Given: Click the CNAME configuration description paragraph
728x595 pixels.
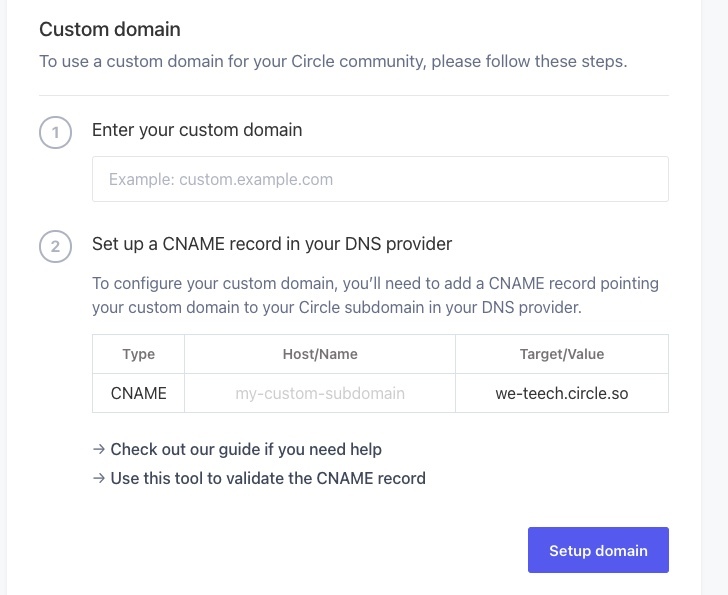Looking at the screenshot, I should tap(375, 295).
